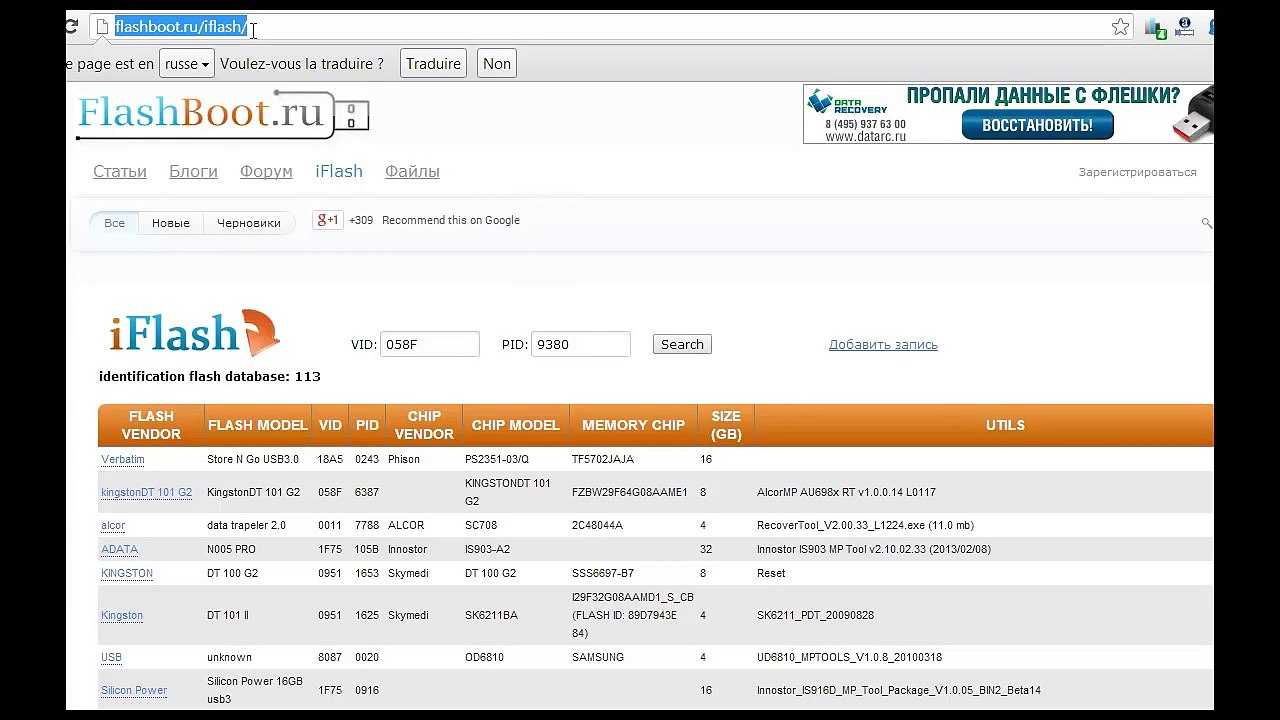Open the Форум menu item
Viewport: 1280px width, 720px height.
tap(266, 171)
